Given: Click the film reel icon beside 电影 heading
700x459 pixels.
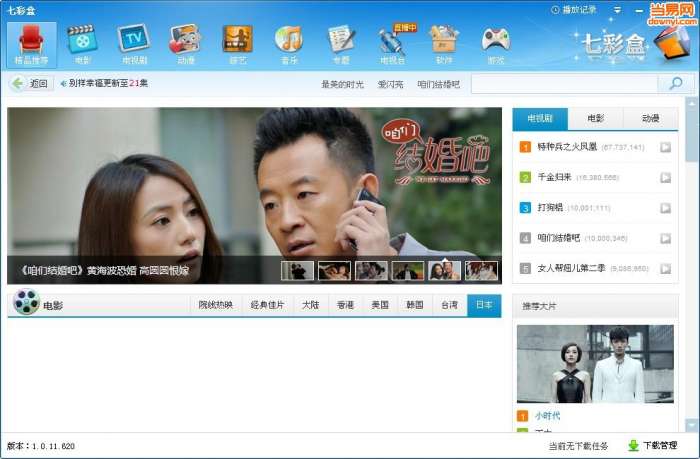Looking at the screenshot, I should pos(26,302).
